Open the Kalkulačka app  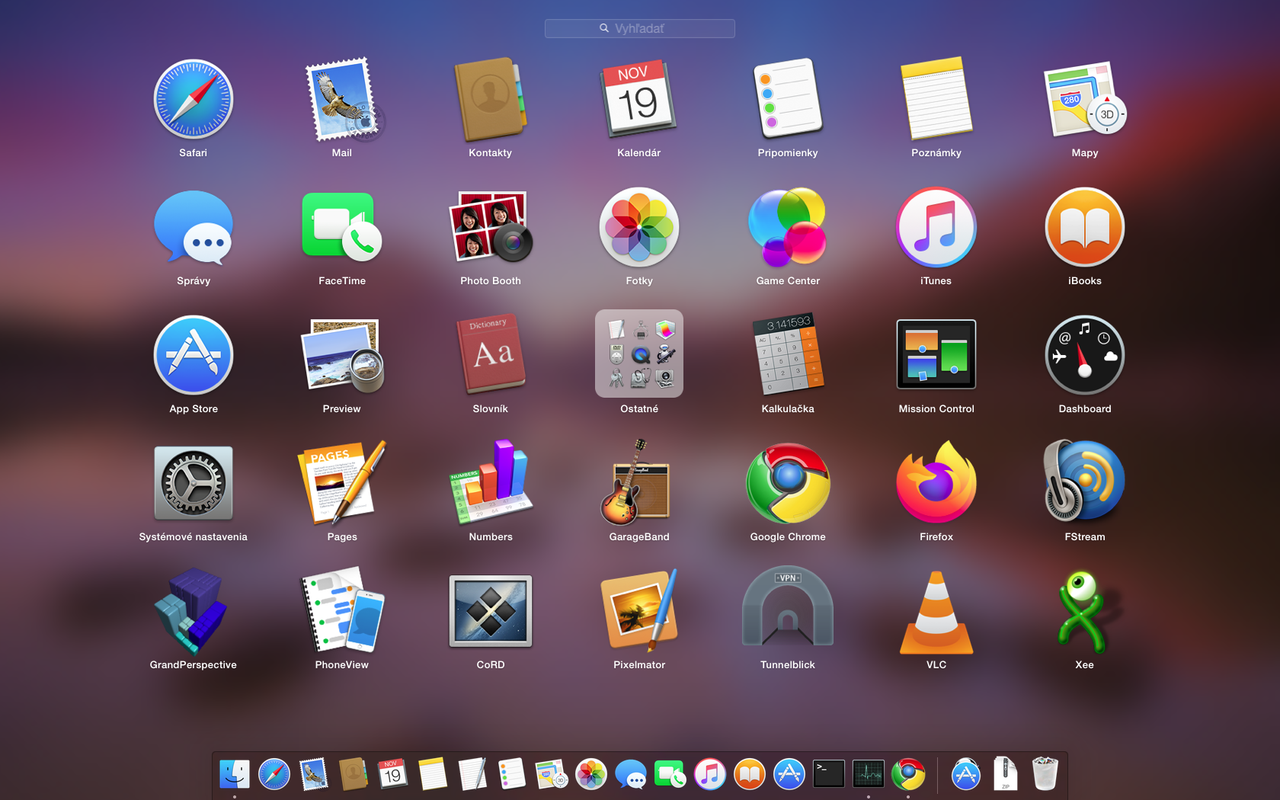(x=788, y=354)
